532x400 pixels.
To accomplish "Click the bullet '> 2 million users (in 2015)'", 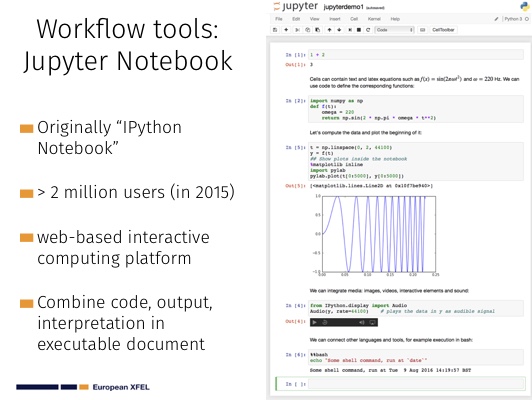I will 136,192.
